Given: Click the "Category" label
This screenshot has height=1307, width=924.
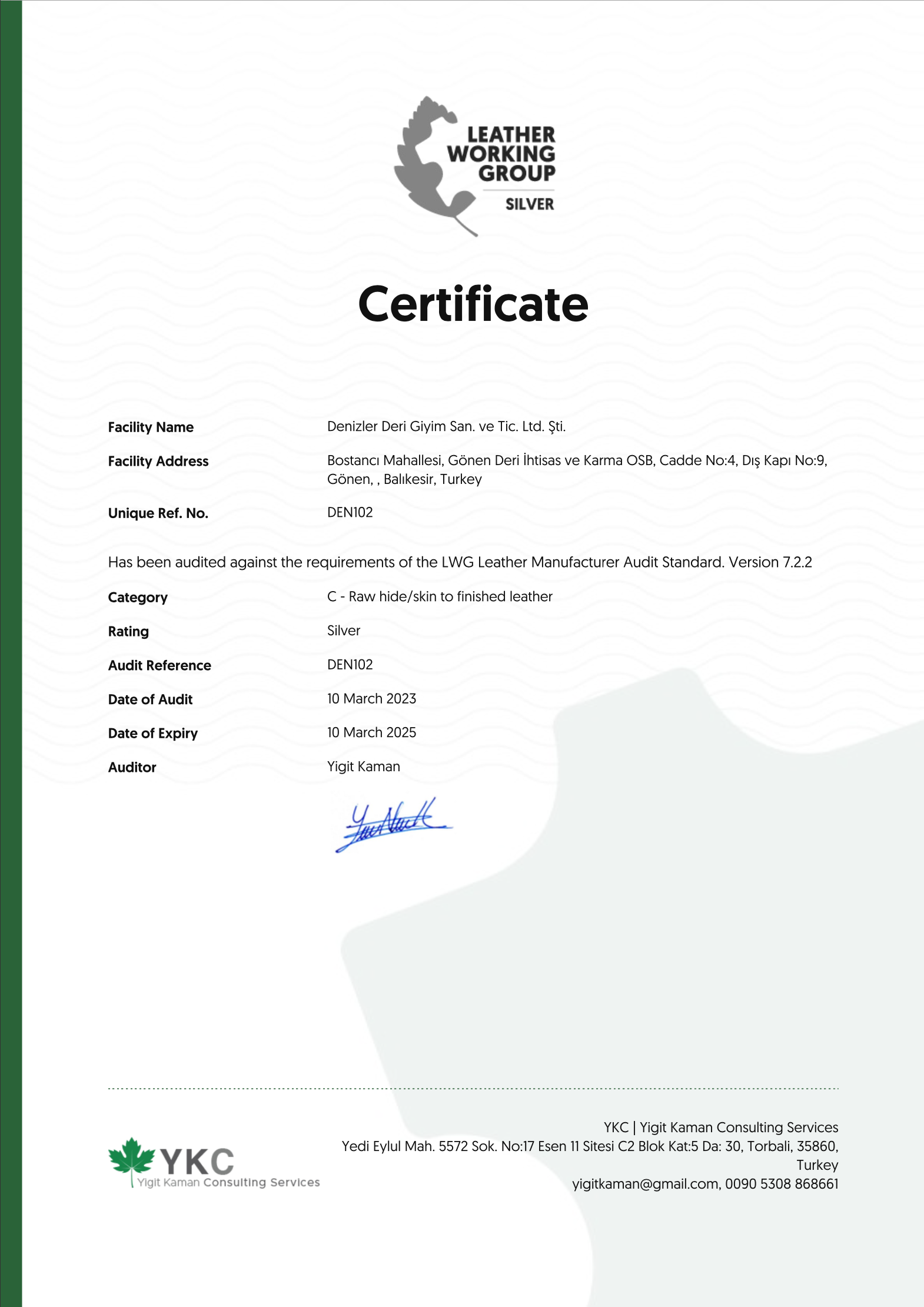Looking at the screenshot, I should tap(138, 598).
